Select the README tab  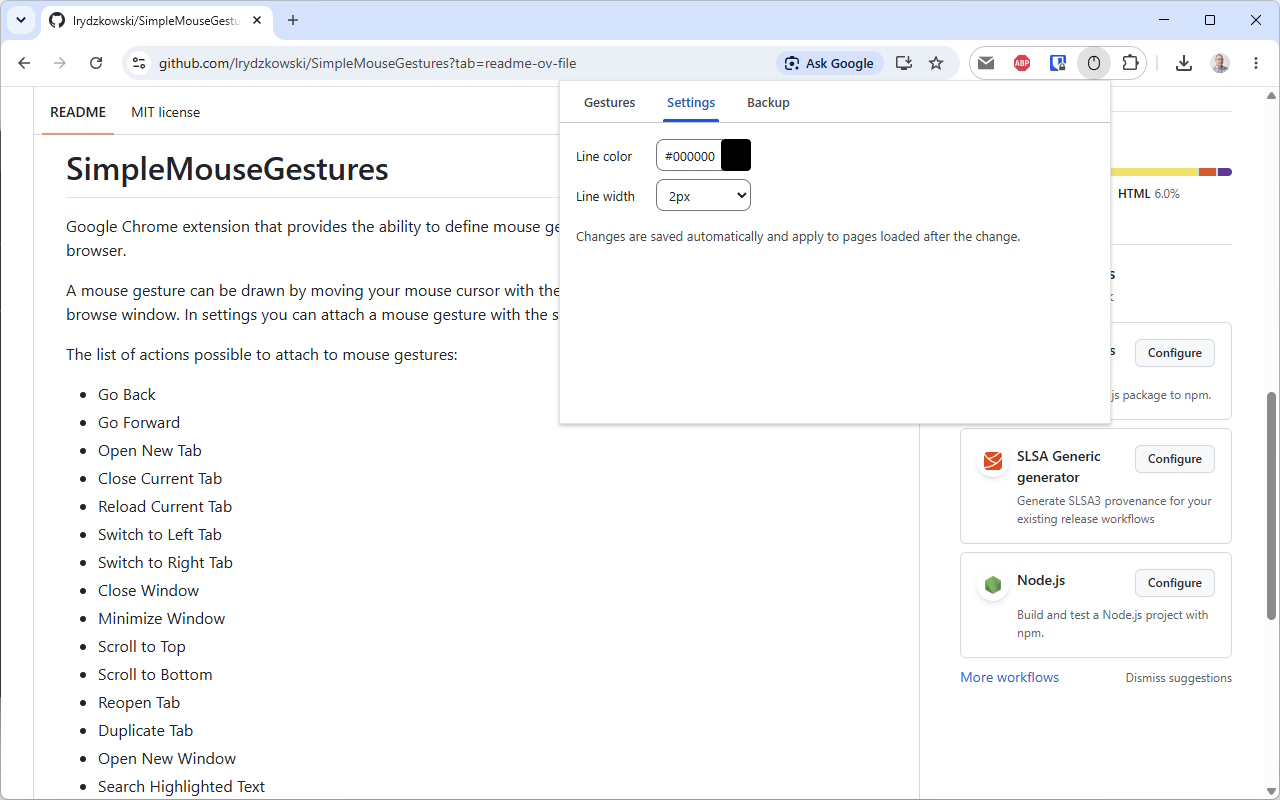[x=78, y=112]
